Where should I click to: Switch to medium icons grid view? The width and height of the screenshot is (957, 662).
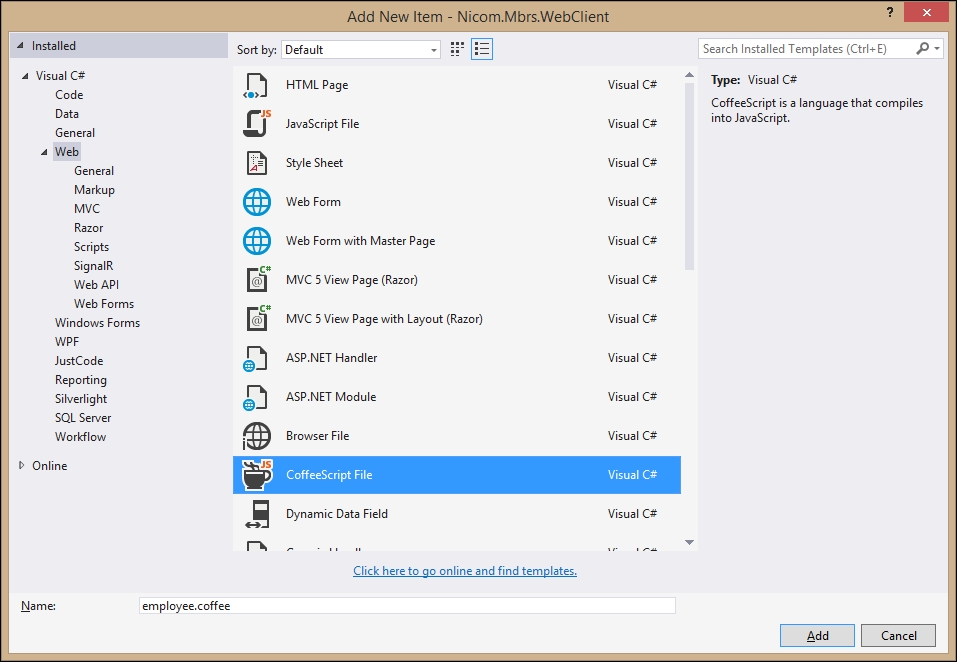[x=458, y=49]
